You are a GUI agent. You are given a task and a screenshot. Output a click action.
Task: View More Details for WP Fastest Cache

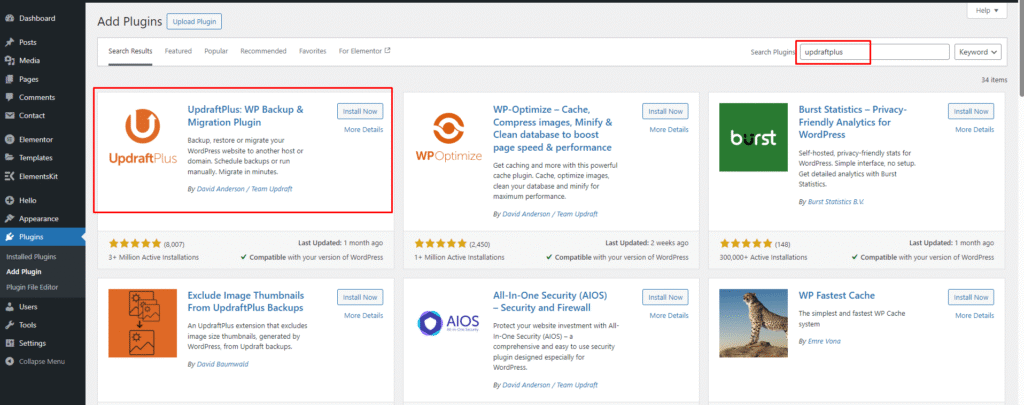974,316
